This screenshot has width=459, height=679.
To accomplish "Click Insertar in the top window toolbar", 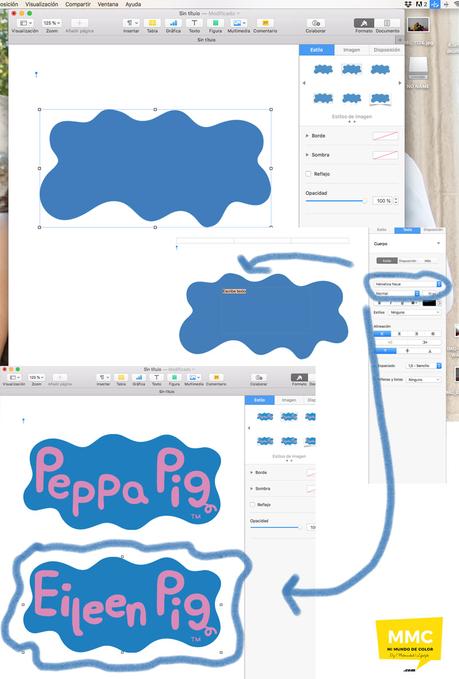I will point(131,23).
